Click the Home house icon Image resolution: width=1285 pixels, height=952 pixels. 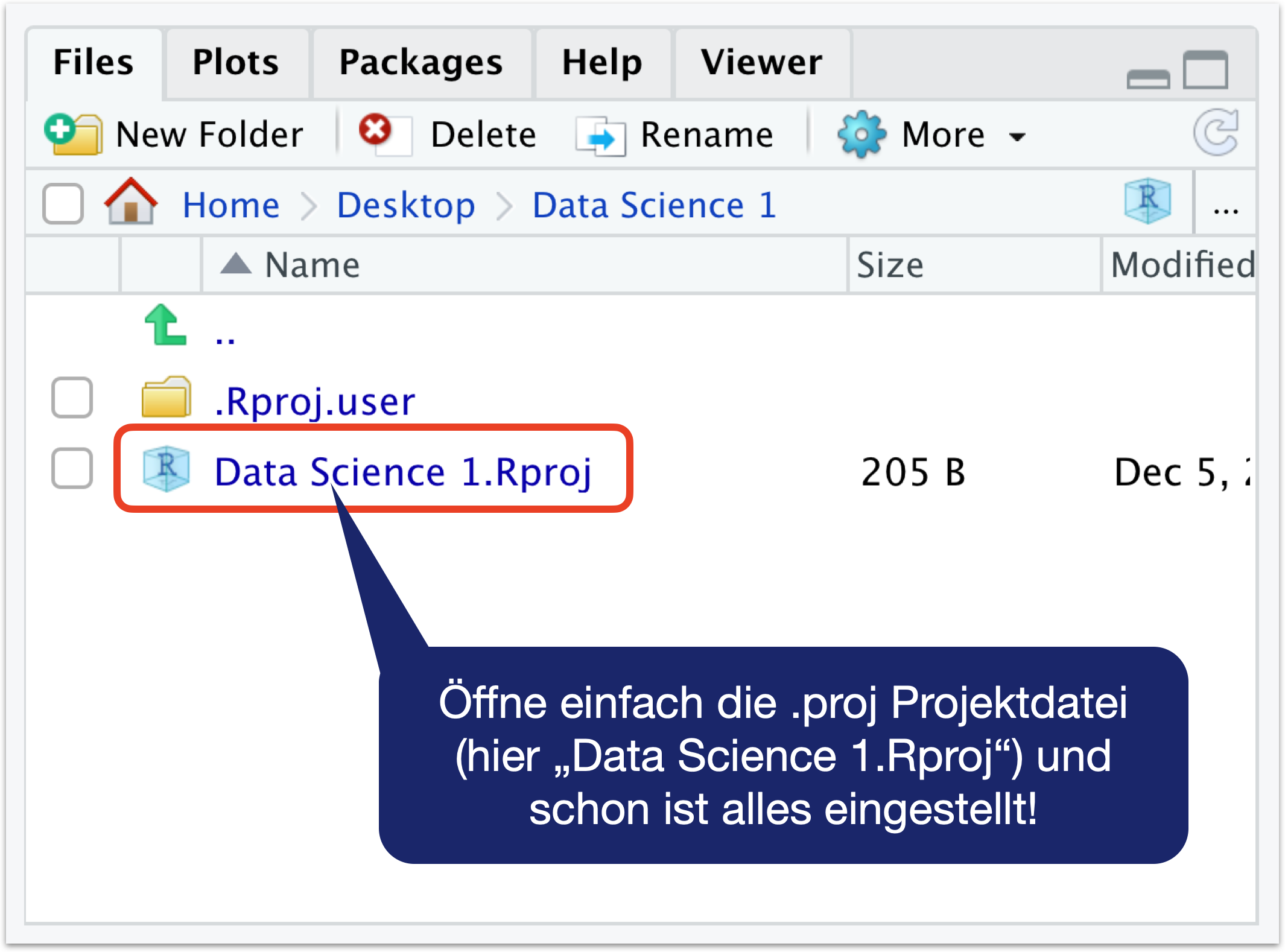point(131,203)
